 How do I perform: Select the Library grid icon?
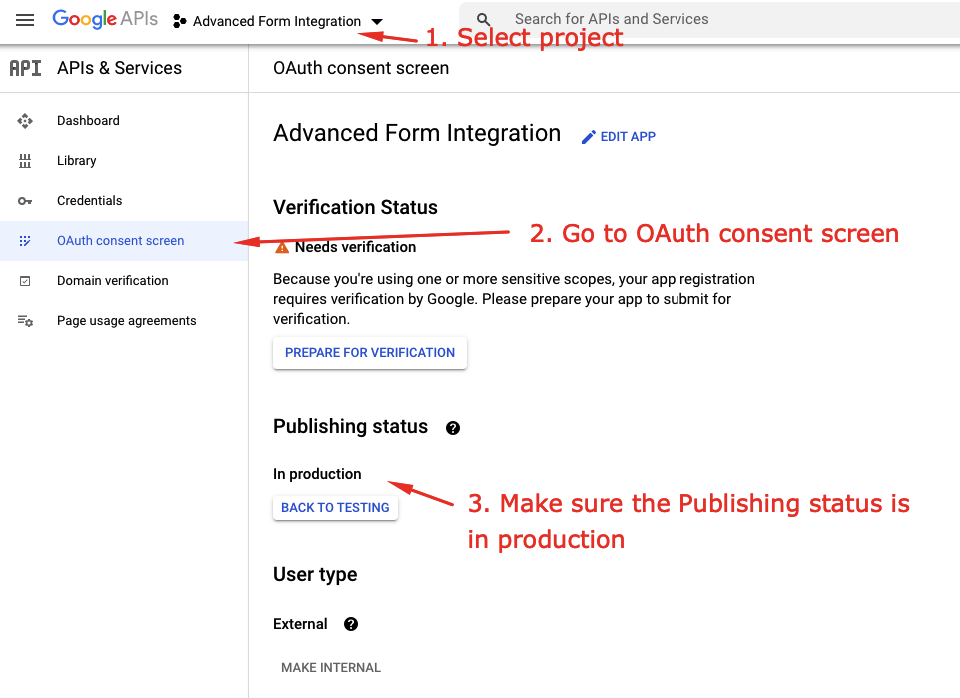point(24,160)
